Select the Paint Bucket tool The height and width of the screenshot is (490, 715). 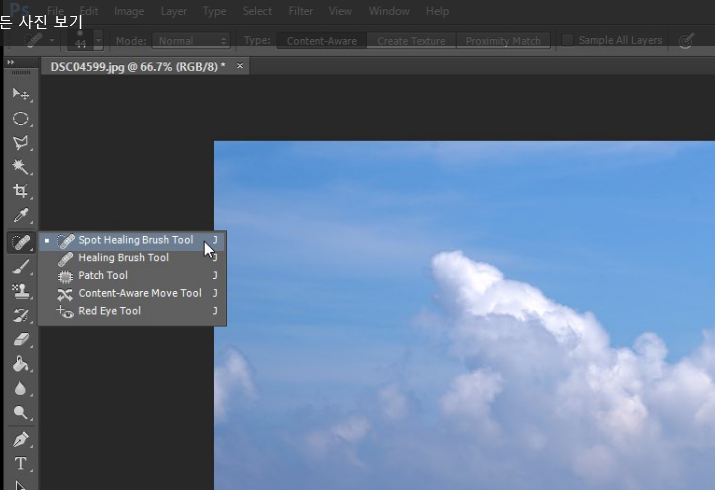[x=21, y=364]
